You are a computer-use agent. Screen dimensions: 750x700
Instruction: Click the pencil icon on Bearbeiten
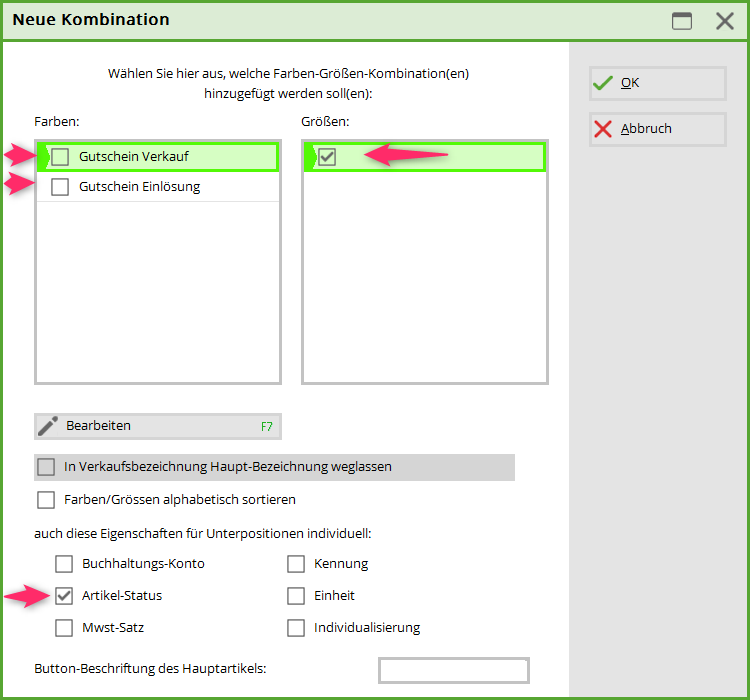[x=48, y=426]
